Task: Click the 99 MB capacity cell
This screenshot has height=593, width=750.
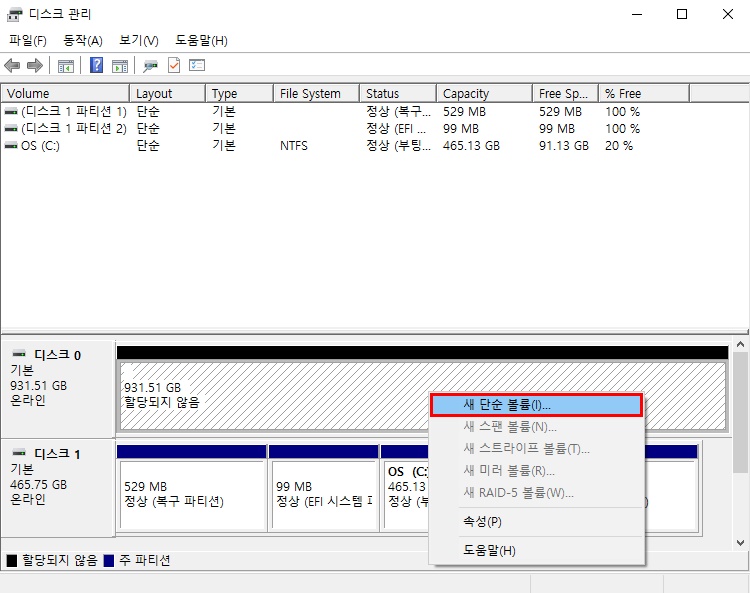Action: pyautogui.click(x=461, y=129)
